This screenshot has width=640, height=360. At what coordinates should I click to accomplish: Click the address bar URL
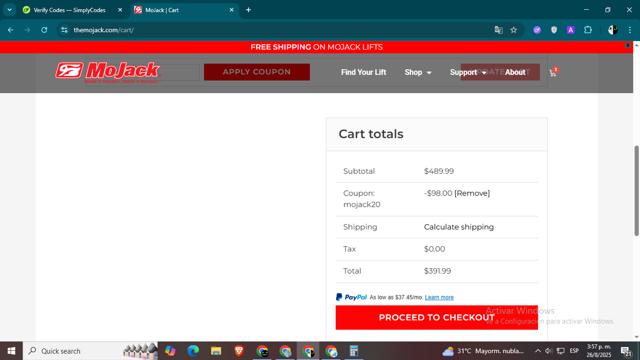pos(104,30)
